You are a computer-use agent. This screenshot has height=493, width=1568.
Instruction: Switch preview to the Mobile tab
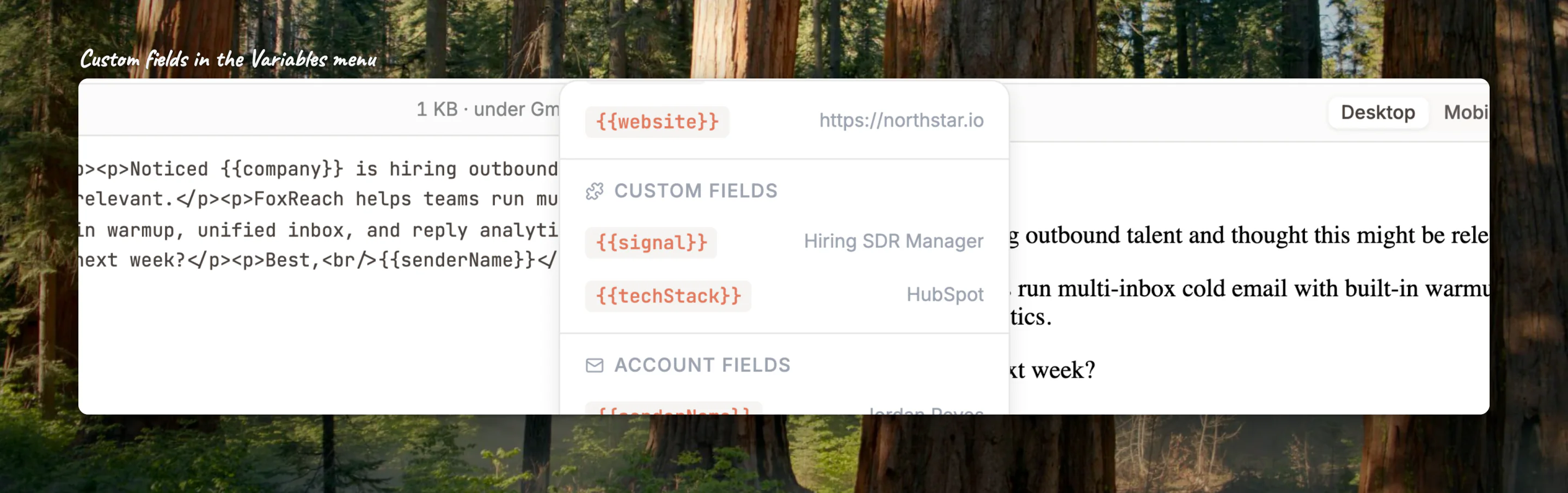click(1466, 112)
